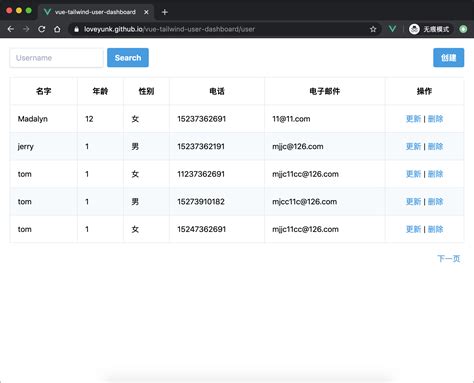Click the 电话 column header
This screenshot has height=383, width=474.
pyautogui.click(x=217, y=91)
